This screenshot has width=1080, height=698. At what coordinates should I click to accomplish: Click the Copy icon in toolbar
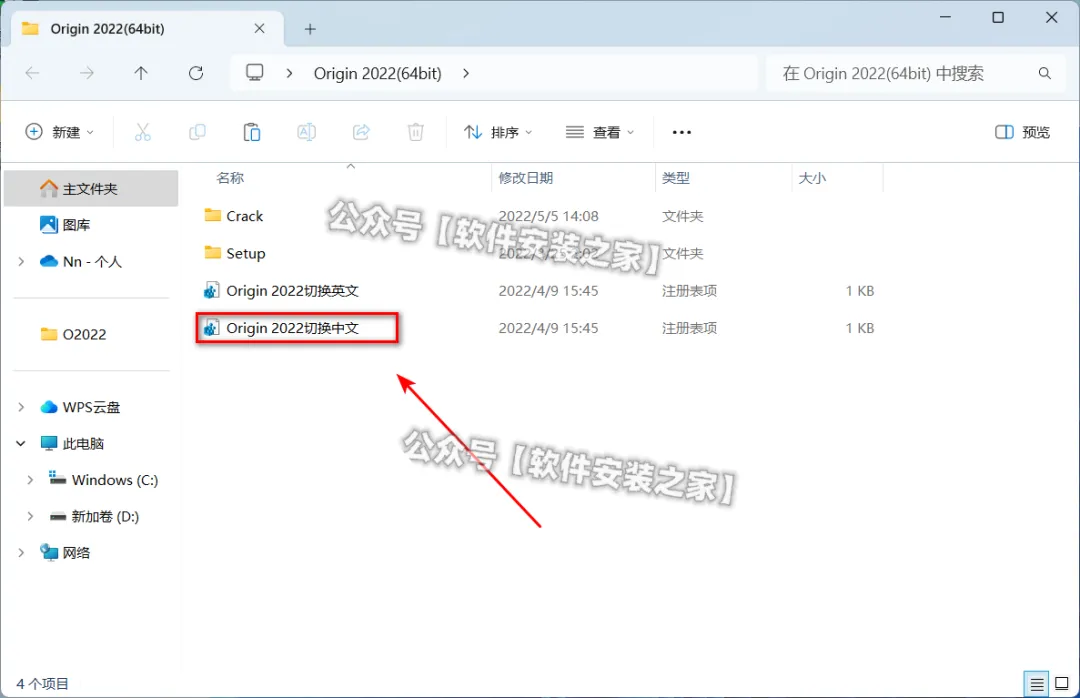(197, 132)
